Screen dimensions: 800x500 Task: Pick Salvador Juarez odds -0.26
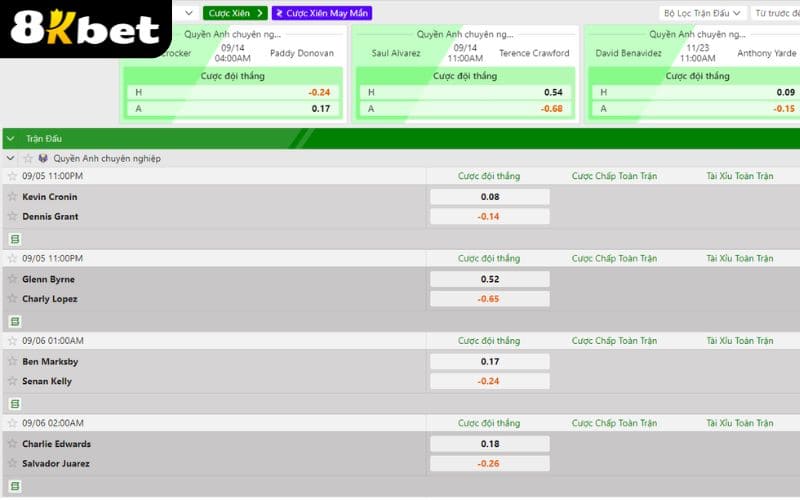[x=489, y=464]
